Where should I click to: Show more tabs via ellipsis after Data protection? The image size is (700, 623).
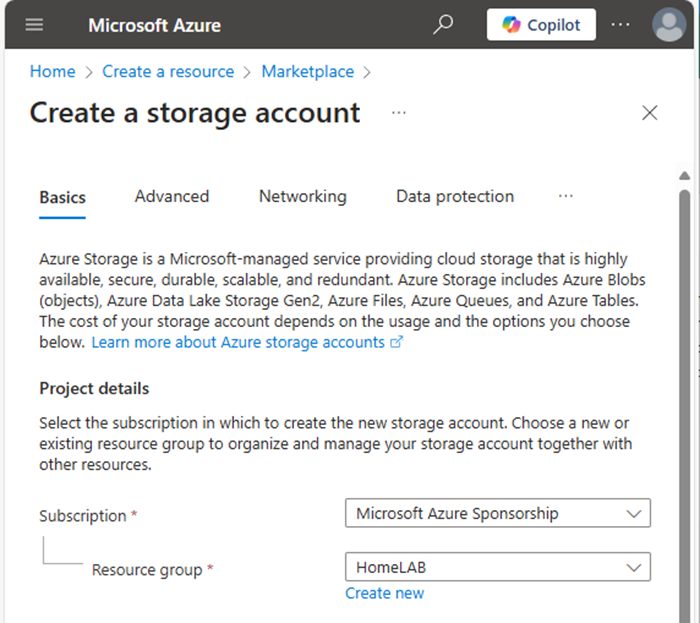pyautogui.click(x=566, y=196)
